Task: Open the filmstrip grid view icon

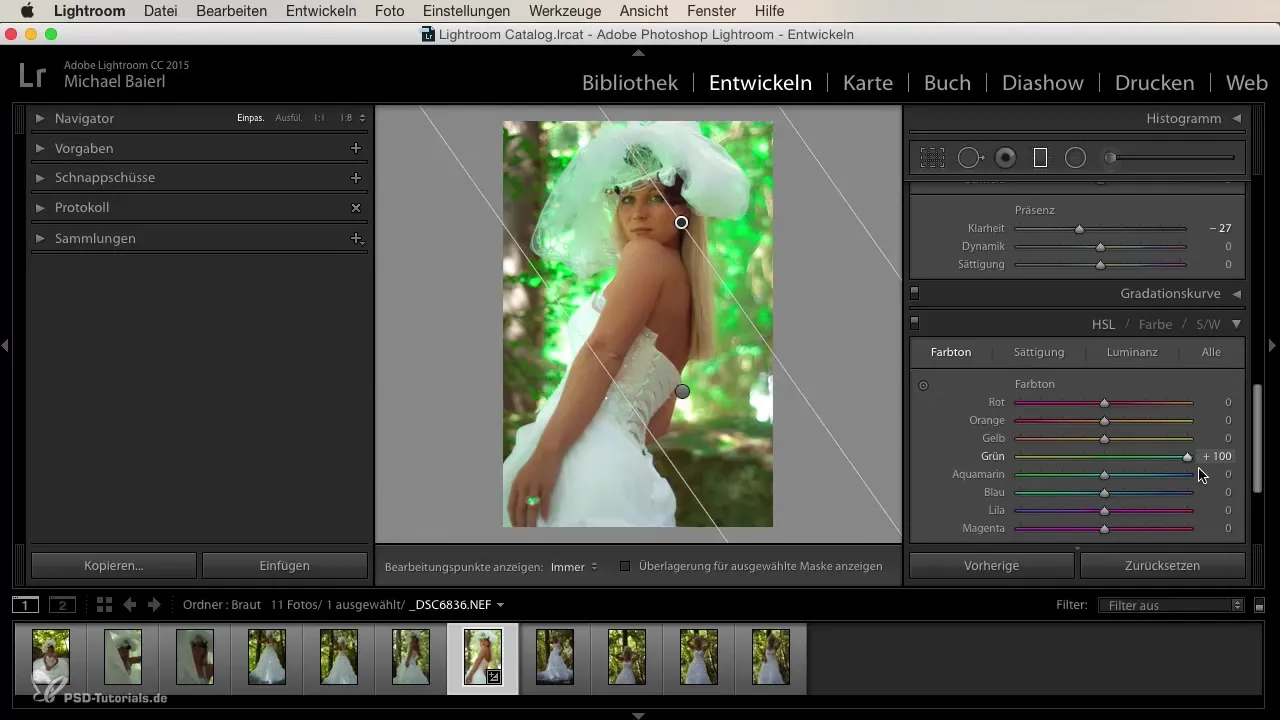Action: tap(104, 605)
